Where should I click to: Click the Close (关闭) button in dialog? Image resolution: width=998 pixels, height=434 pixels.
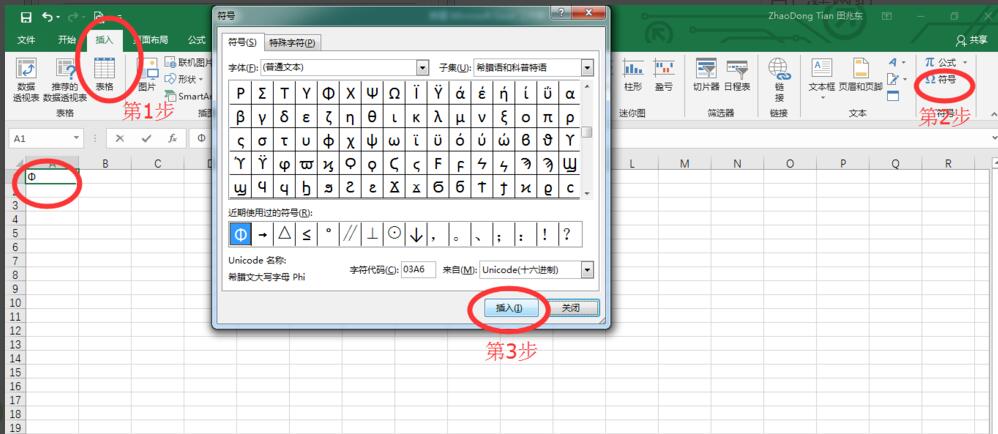(571, 307)
